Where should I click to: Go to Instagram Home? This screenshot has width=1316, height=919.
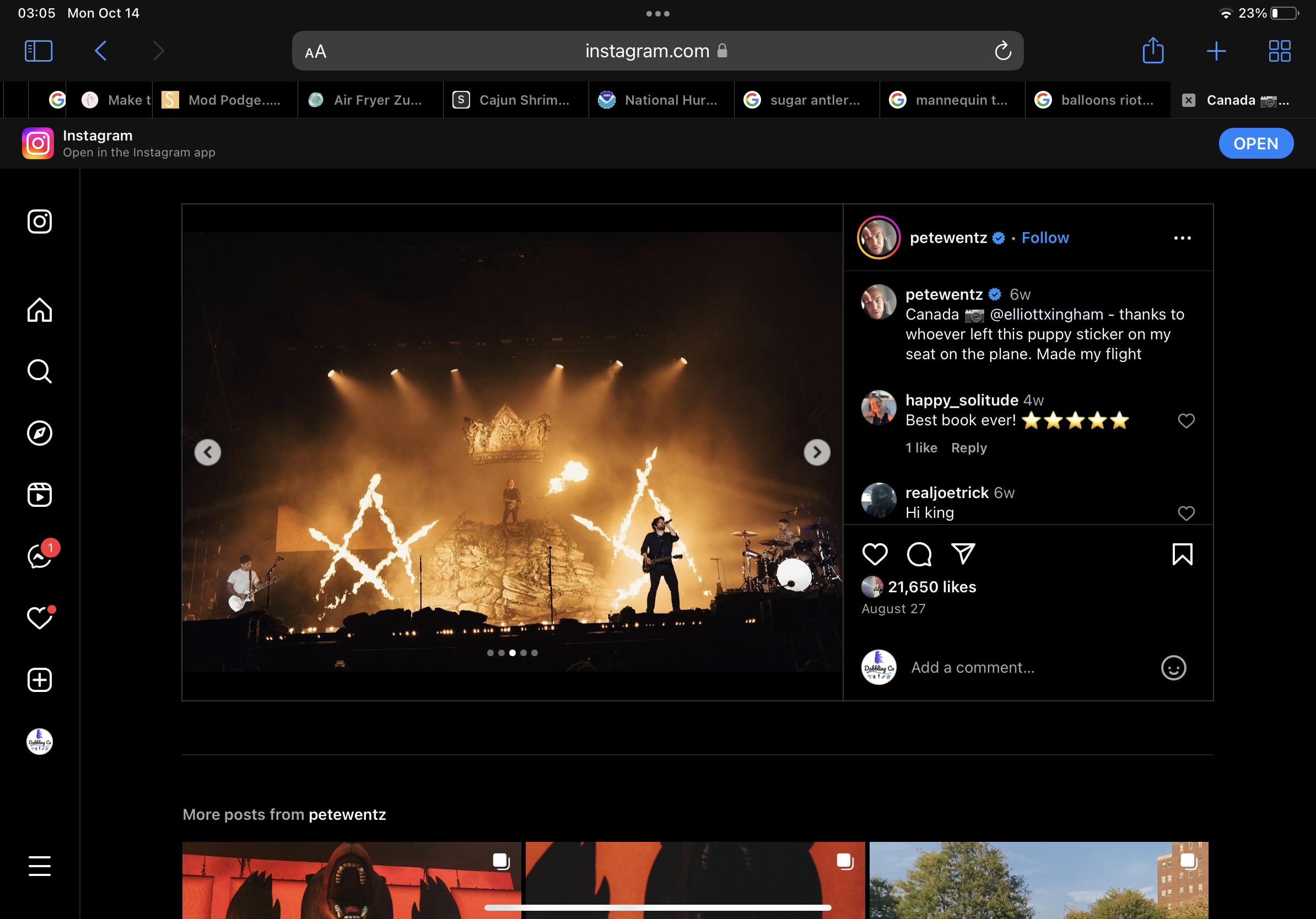(x=40, y=310)
